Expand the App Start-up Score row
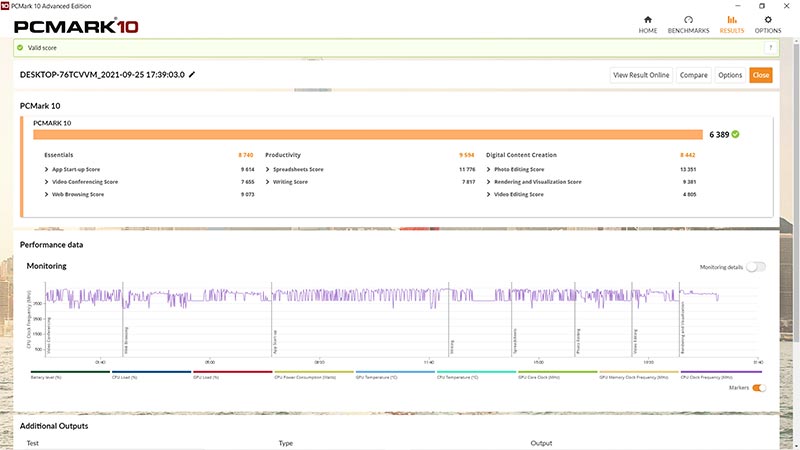 tap(46, 169)
